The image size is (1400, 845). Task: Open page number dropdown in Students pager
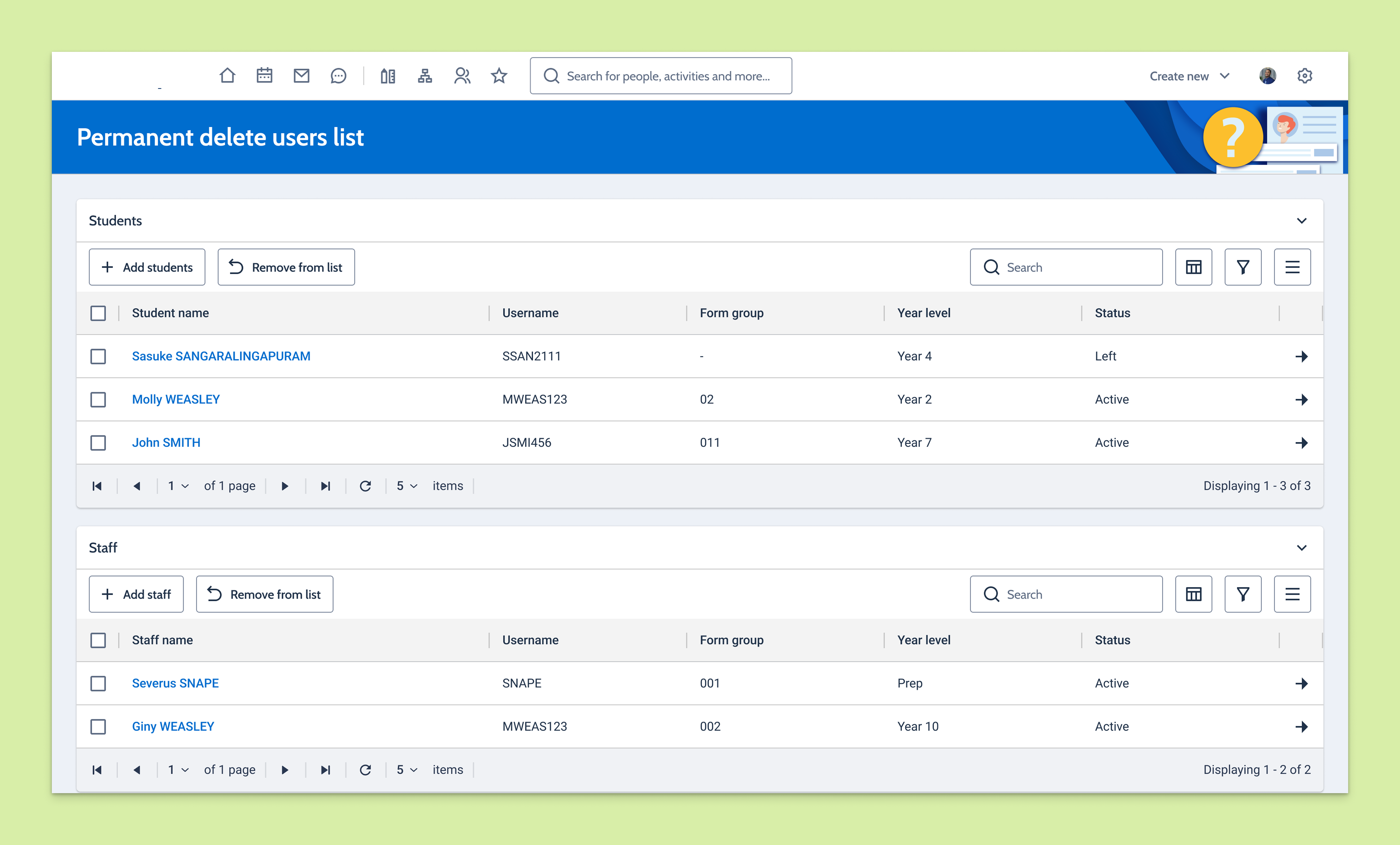[178, 486]
